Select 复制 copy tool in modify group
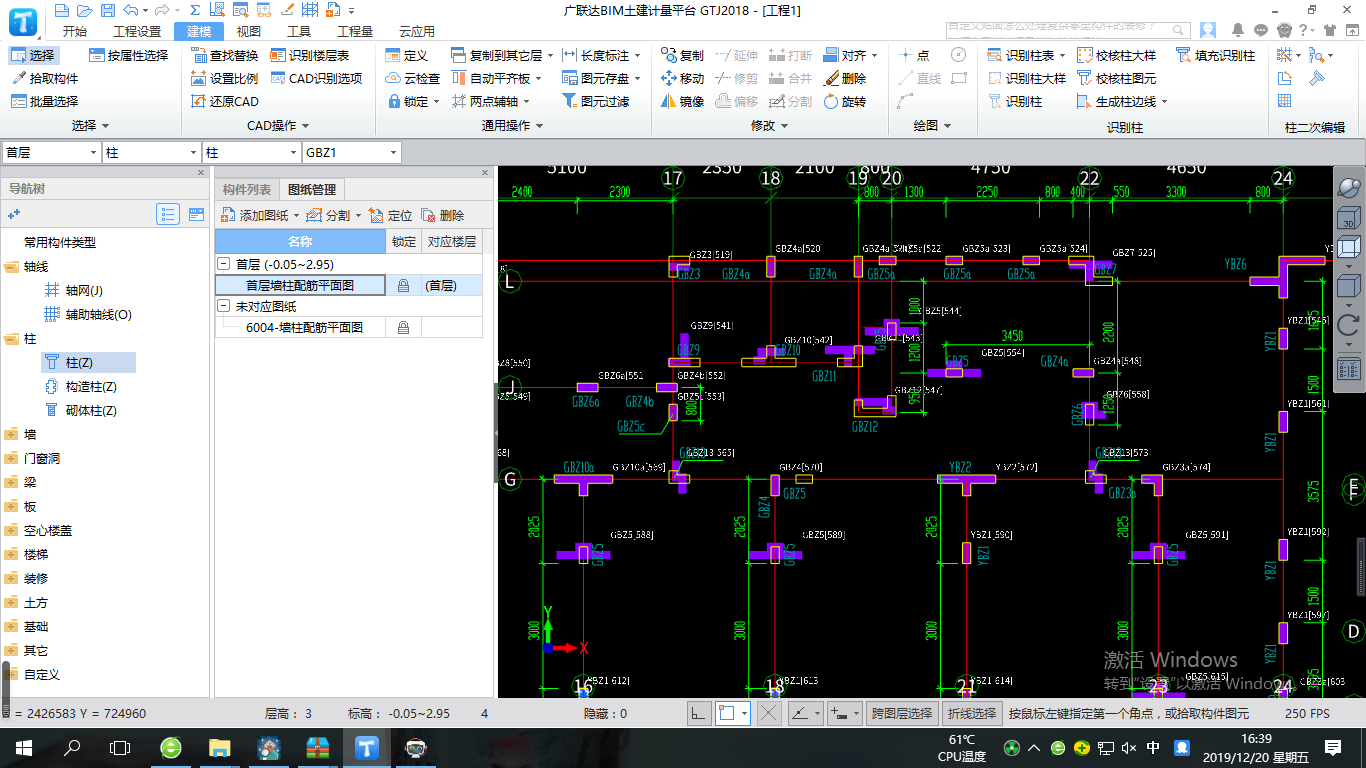The image size is (1366, 768). coord(682,55)
